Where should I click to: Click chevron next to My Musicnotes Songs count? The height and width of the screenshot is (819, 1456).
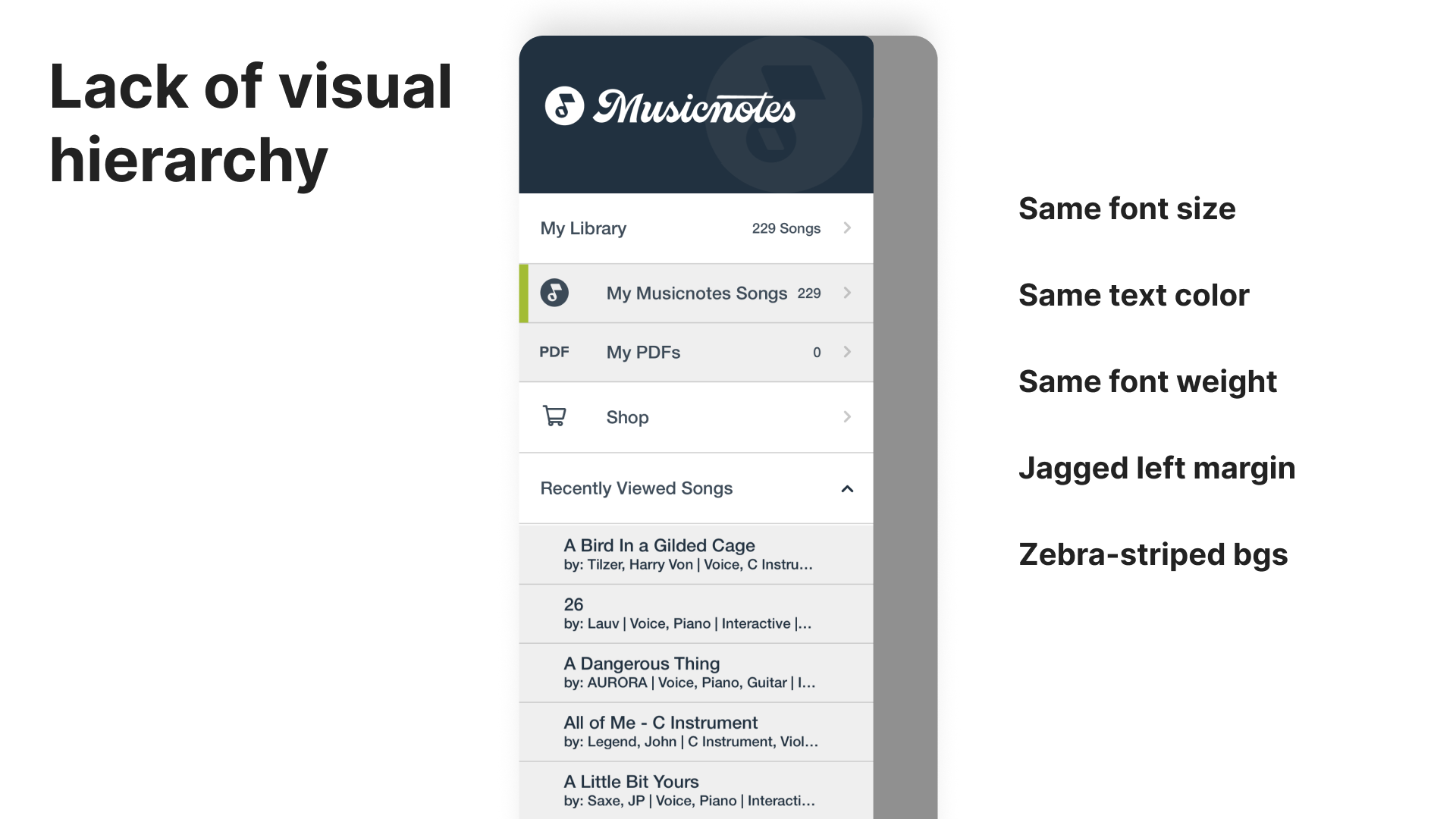pos(847,293)
